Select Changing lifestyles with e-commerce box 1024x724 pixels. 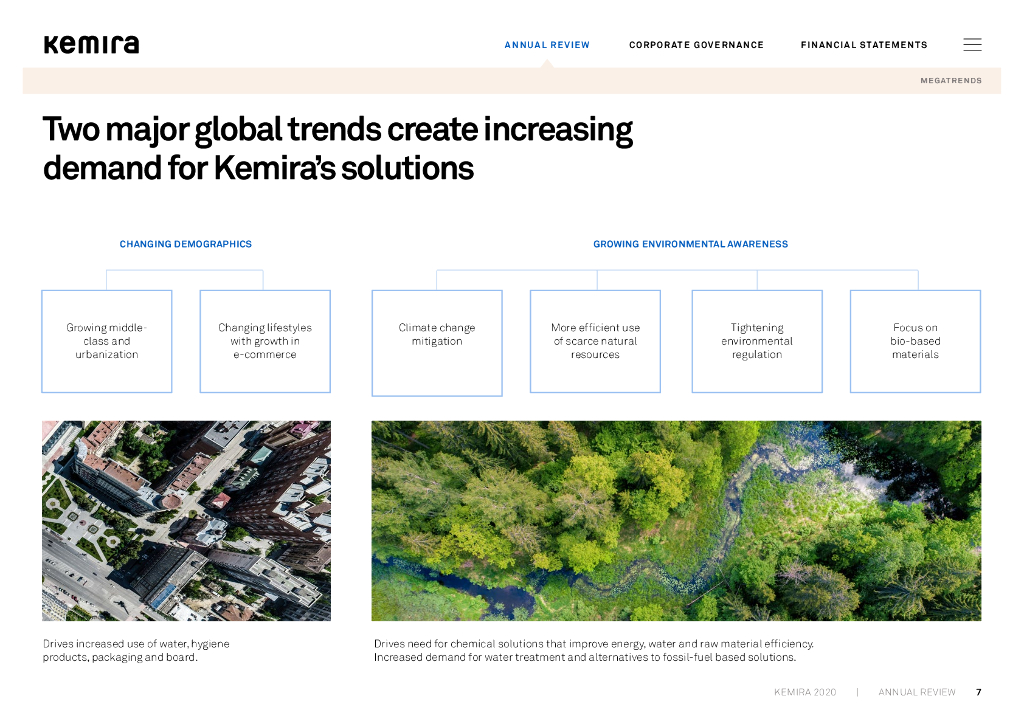point(265,341)
